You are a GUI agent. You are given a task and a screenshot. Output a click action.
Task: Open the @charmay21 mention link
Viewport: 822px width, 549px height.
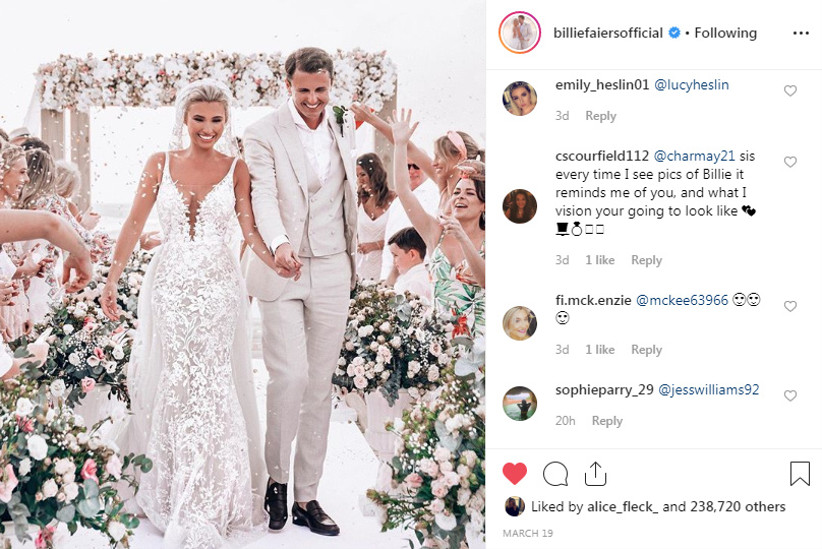(x=695, y=156)
